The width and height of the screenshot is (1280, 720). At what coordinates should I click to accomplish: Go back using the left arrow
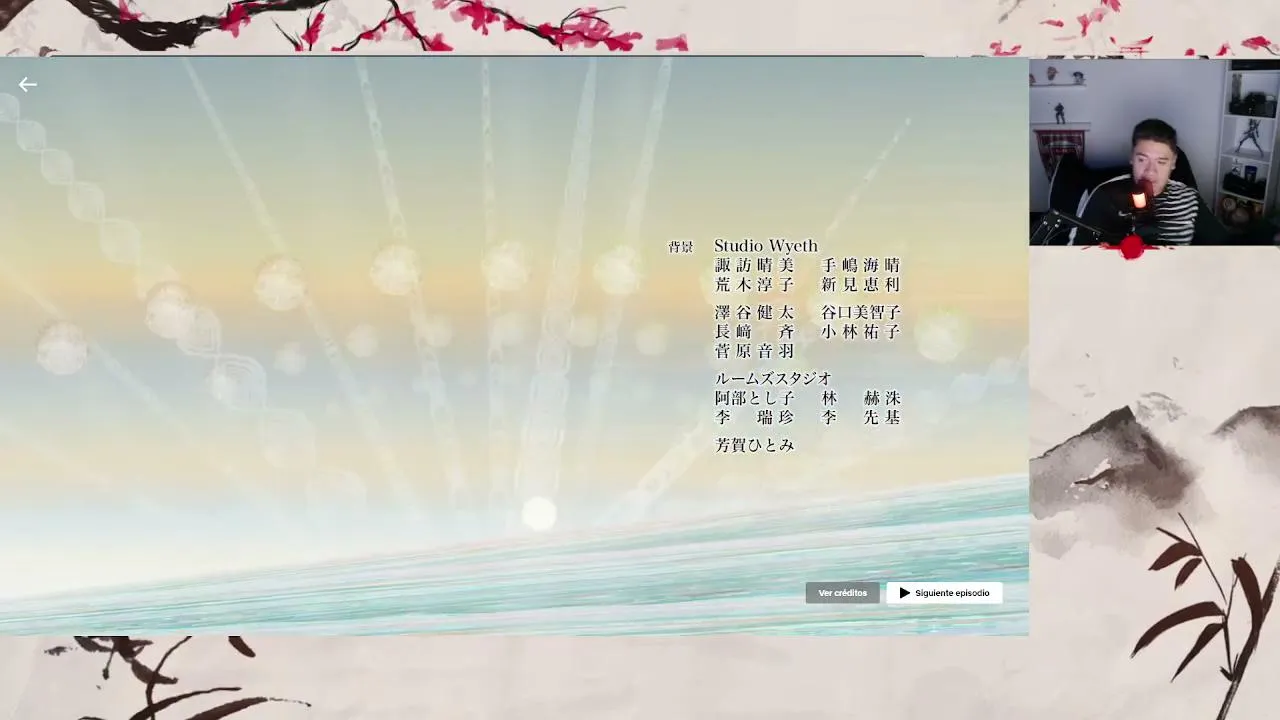[x=28, y=85]
